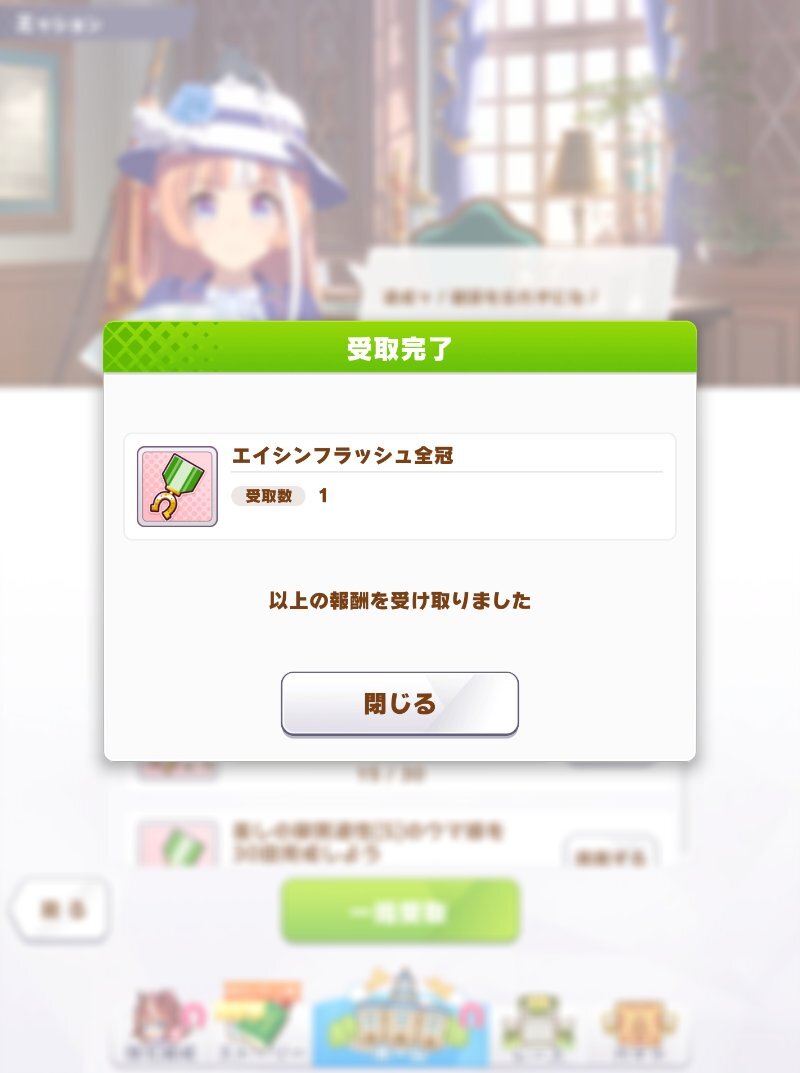Tap the reward quantity number 1
The height and width of the screenshot is (1073, 800).
323,495
